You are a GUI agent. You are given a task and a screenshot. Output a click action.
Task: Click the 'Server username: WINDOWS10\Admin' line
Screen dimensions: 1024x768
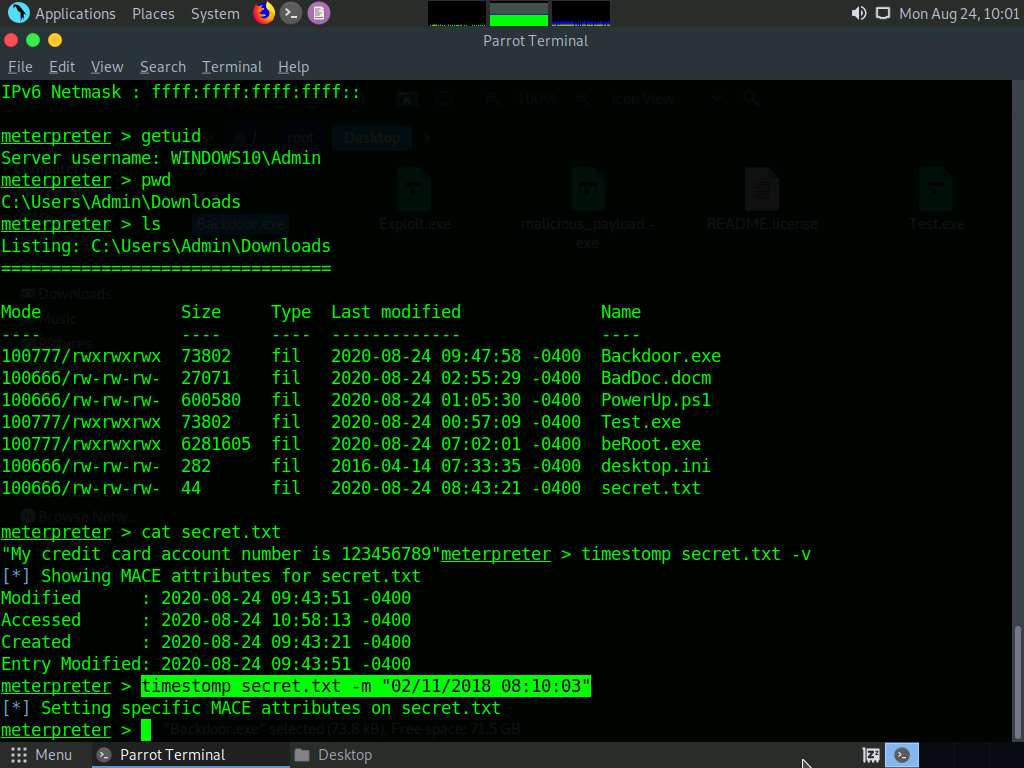pyautogui.click(x=161, y=158)
